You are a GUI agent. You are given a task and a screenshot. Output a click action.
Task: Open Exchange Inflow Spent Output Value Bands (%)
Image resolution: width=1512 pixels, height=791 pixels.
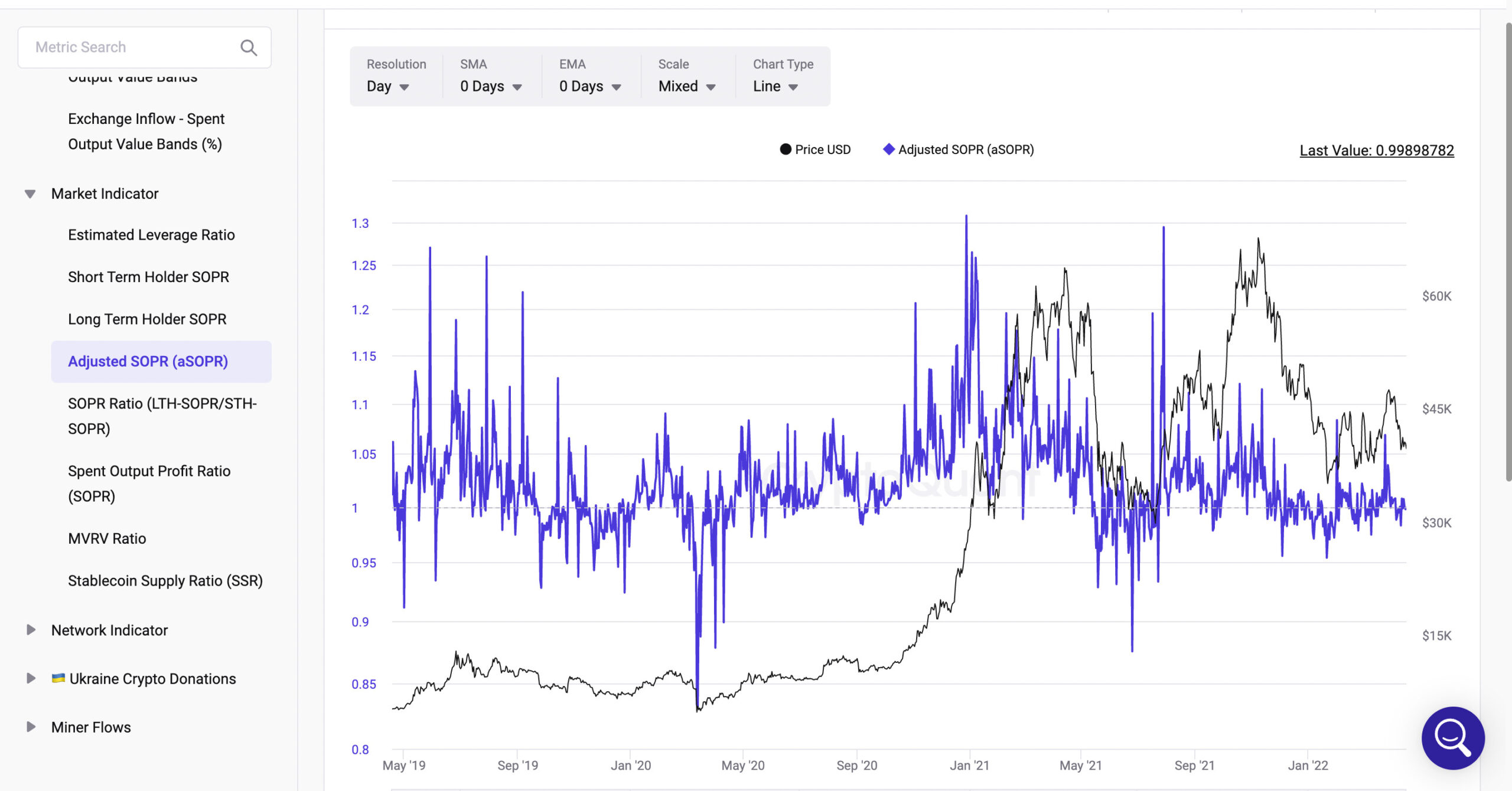(x=146, y=131)
